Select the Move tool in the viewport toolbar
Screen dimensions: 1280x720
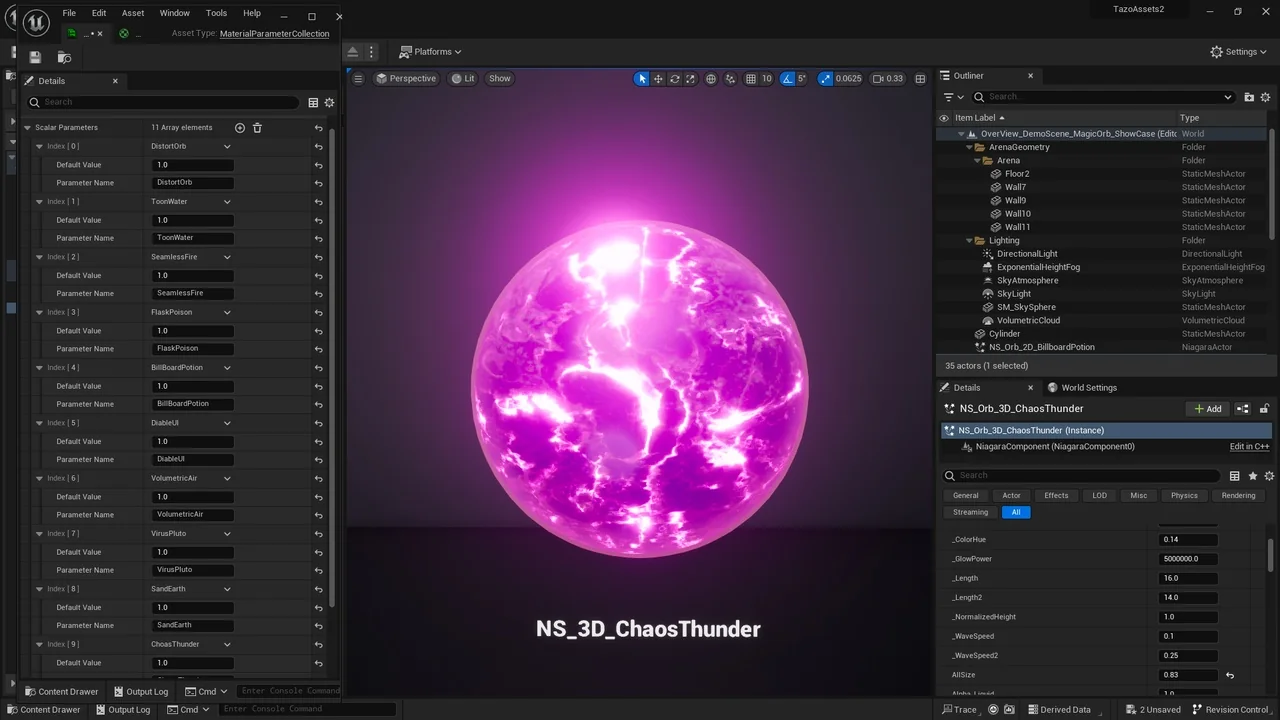658,78
